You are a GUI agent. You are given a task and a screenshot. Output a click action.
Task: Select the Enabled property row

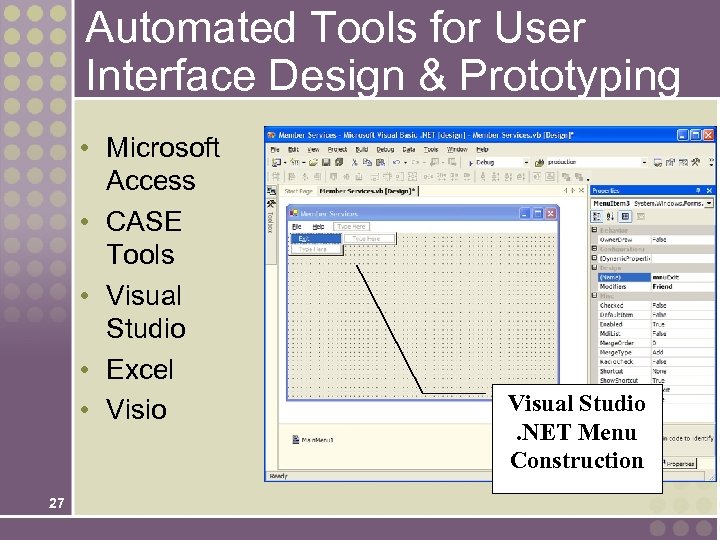(x=656, y=324)
